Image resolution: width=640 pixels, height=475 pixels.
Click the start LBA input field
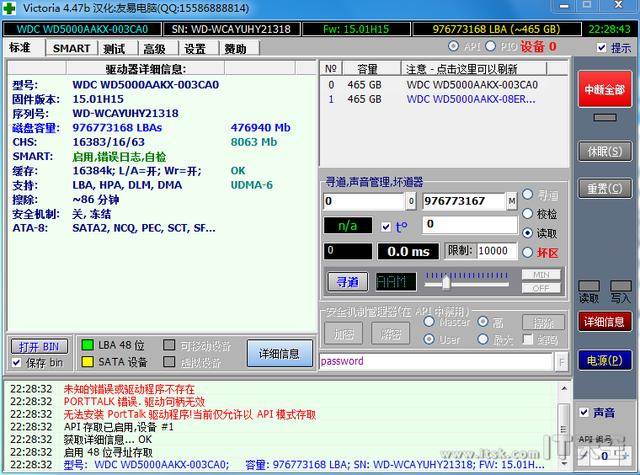point(364,201)
